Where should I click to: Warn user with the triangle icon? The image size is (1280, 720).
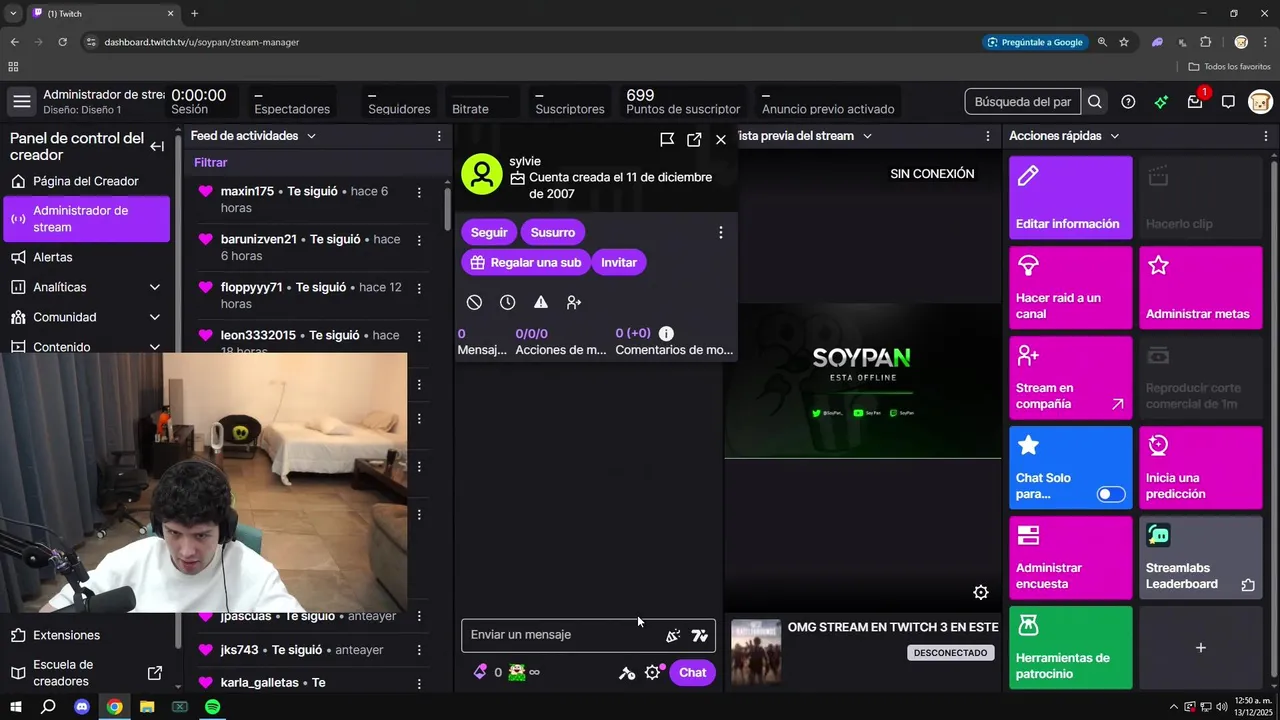click(541, 302)
